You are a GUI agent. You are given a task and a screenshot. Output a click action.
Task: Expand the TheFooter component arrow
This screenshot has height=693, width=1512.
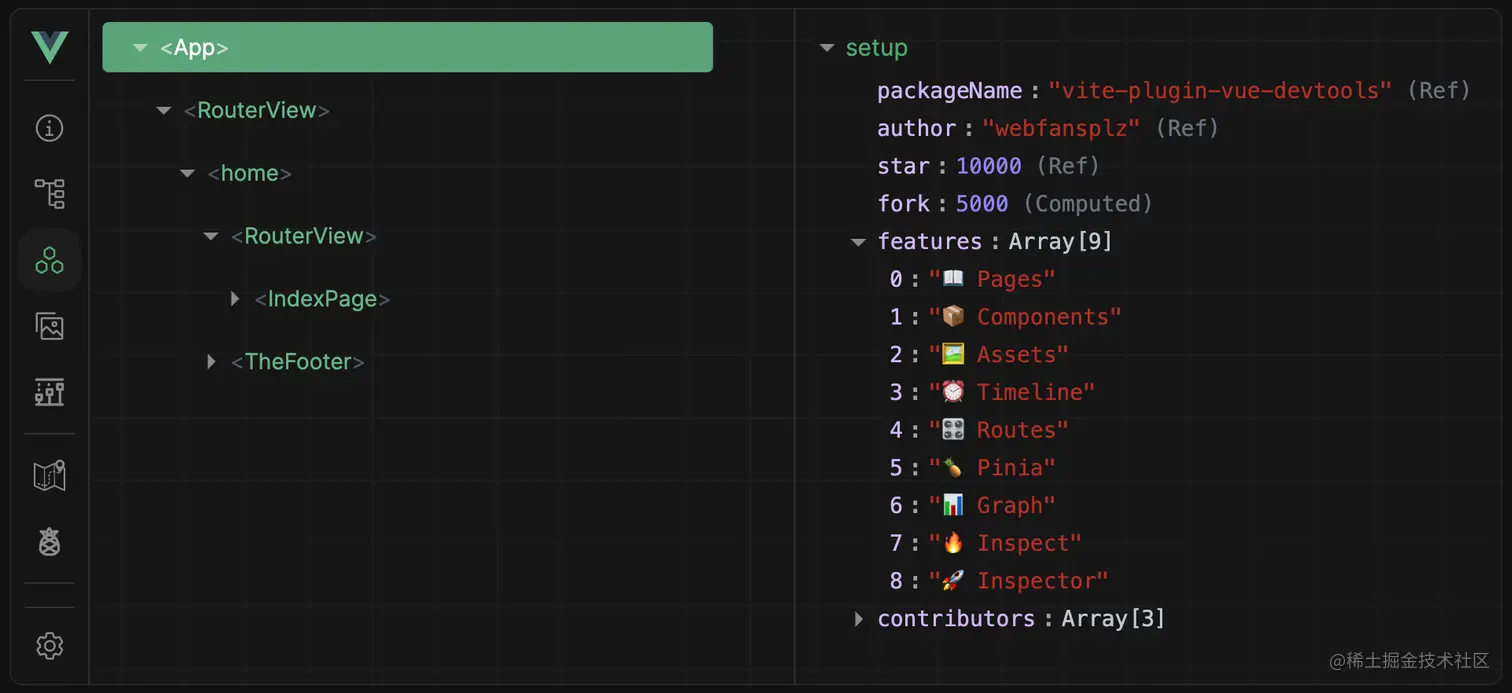[211, 362]
